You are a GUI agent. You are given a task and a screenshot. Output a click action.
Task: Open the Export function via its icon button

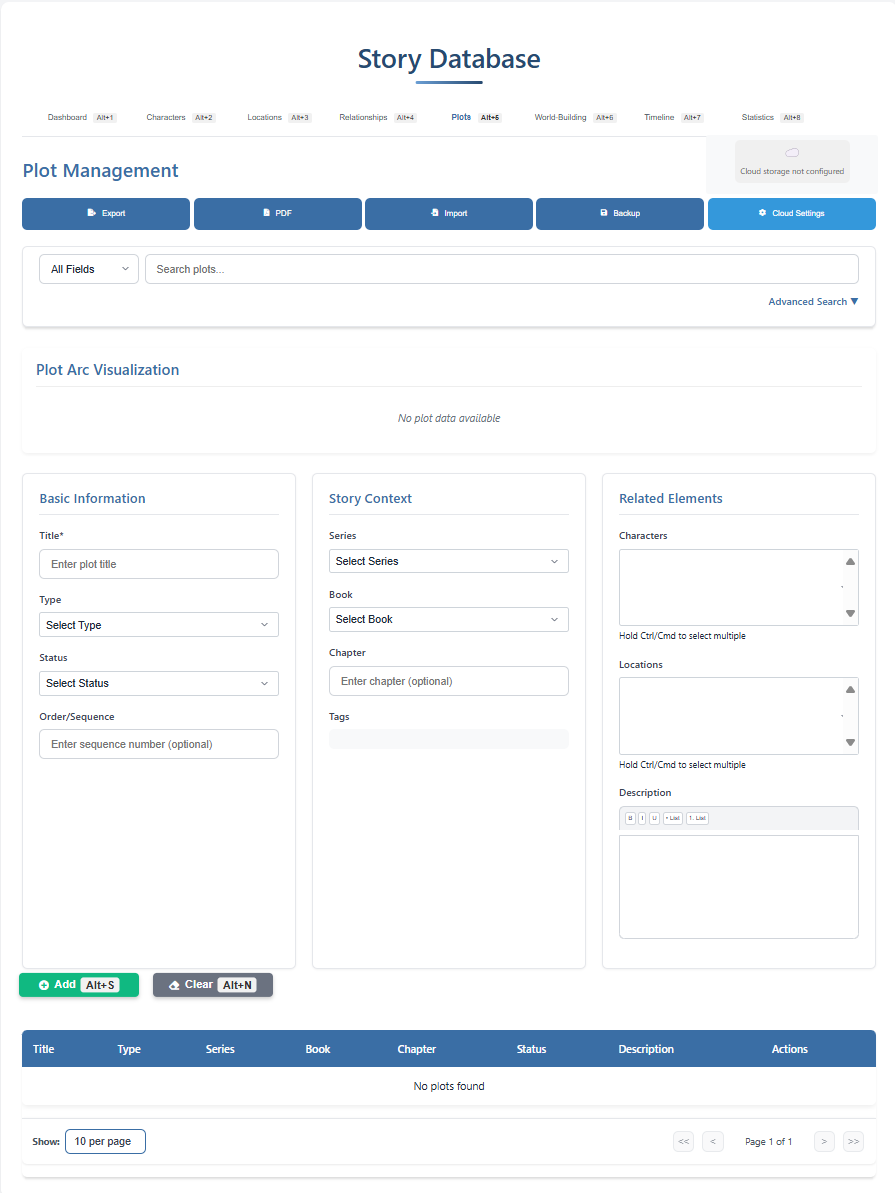[105, 213]
